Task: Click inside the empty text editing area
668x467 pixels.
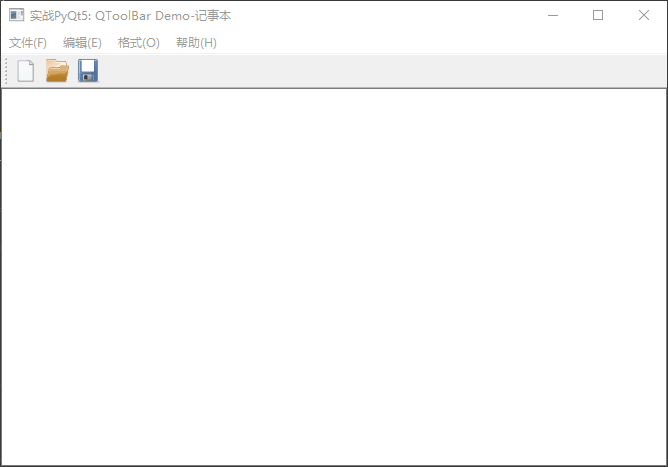Action: [x=334, y=277]
